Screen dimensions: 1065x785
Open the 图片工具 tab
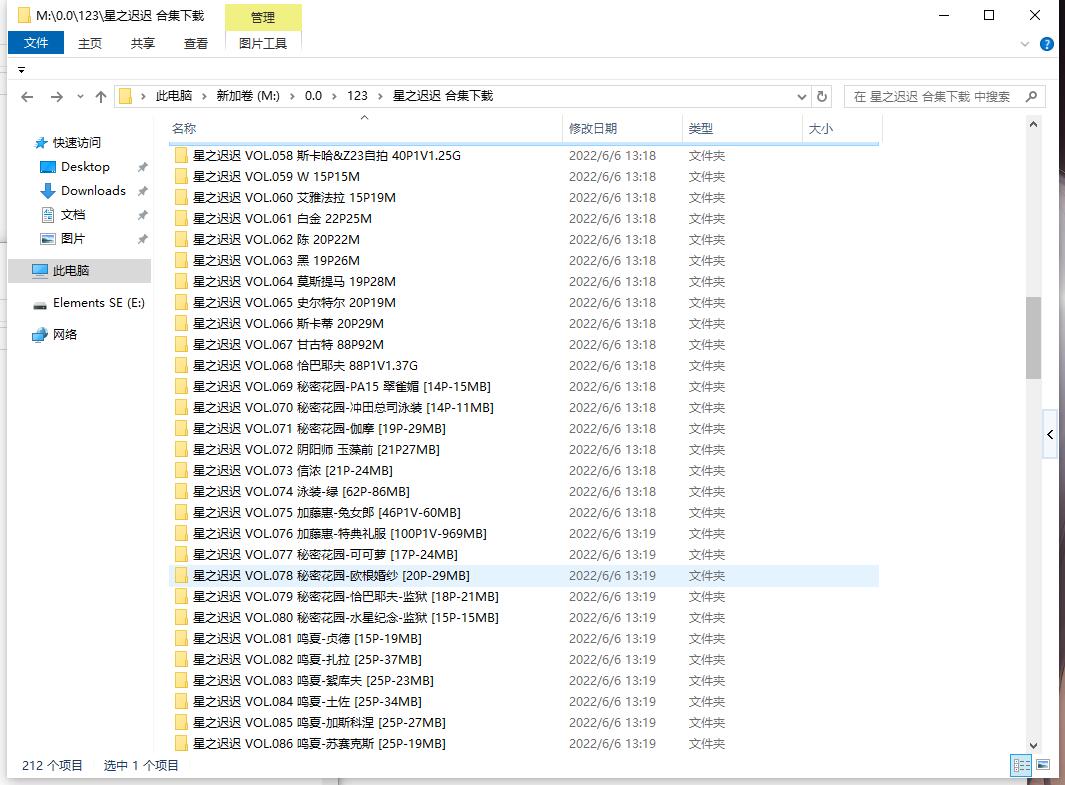pyautogui.click(x=263, y=43)
